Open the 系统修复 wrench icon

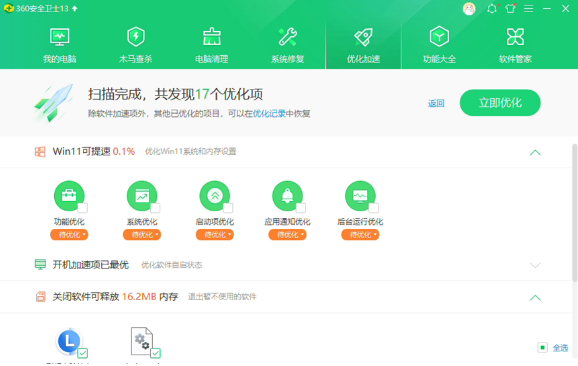(x=288, y=37)
